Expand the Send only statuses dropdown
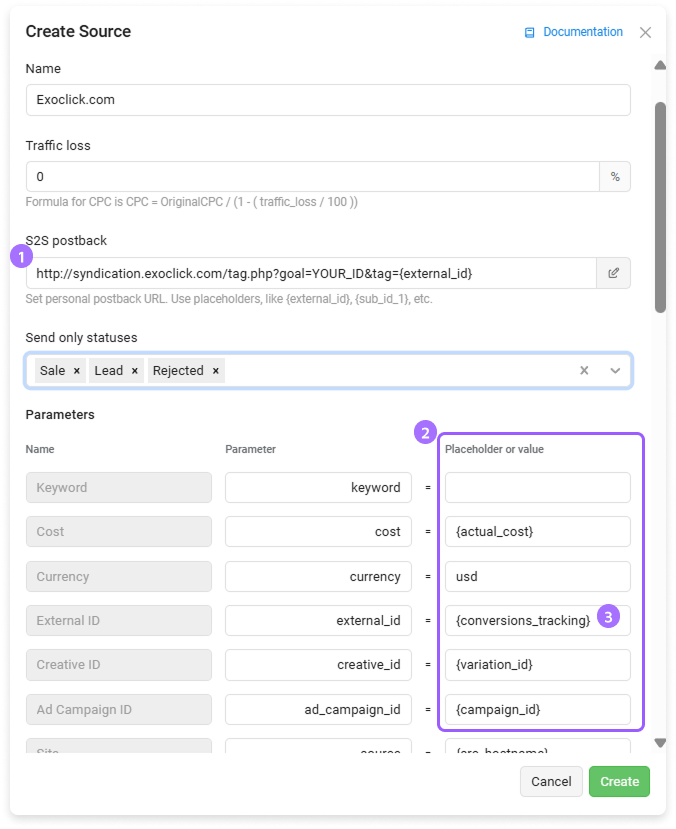The width and height of the screenshot is (676, 829). [x=615, y=370]
